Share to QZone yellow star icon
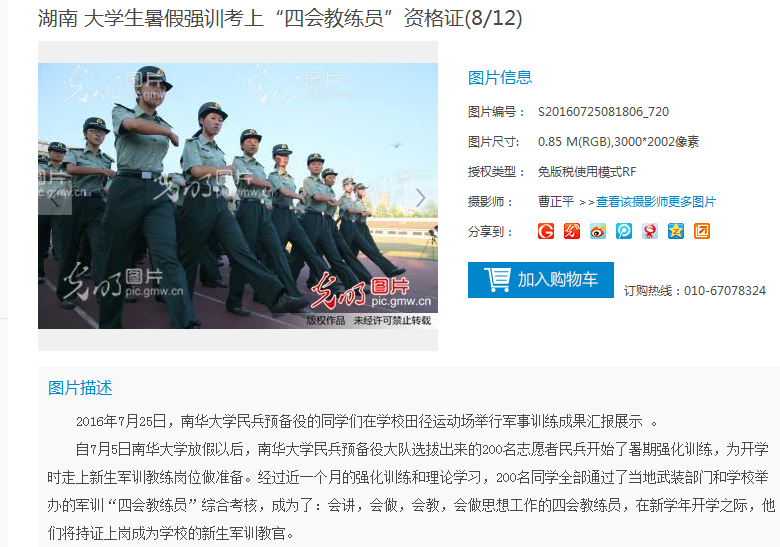This screenshot has height=547, width=780. tap(676, 231)
